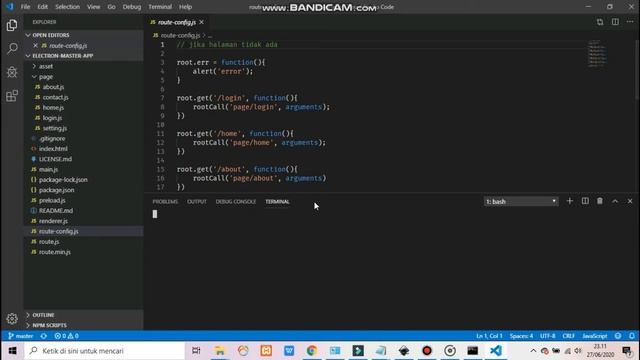This screenshot has height=360, width=640.
Task: Close route-config.js in Open Editors
Action: coord(36,46)
